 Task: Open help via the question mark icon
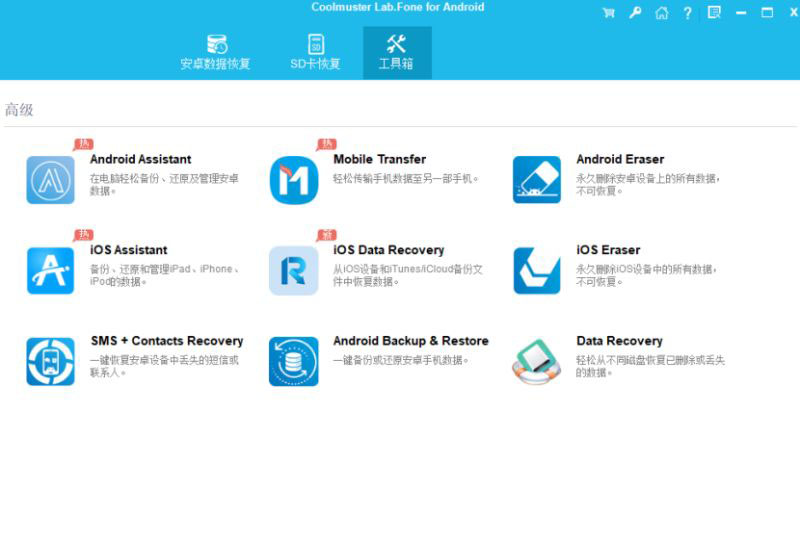pos(688,13)
